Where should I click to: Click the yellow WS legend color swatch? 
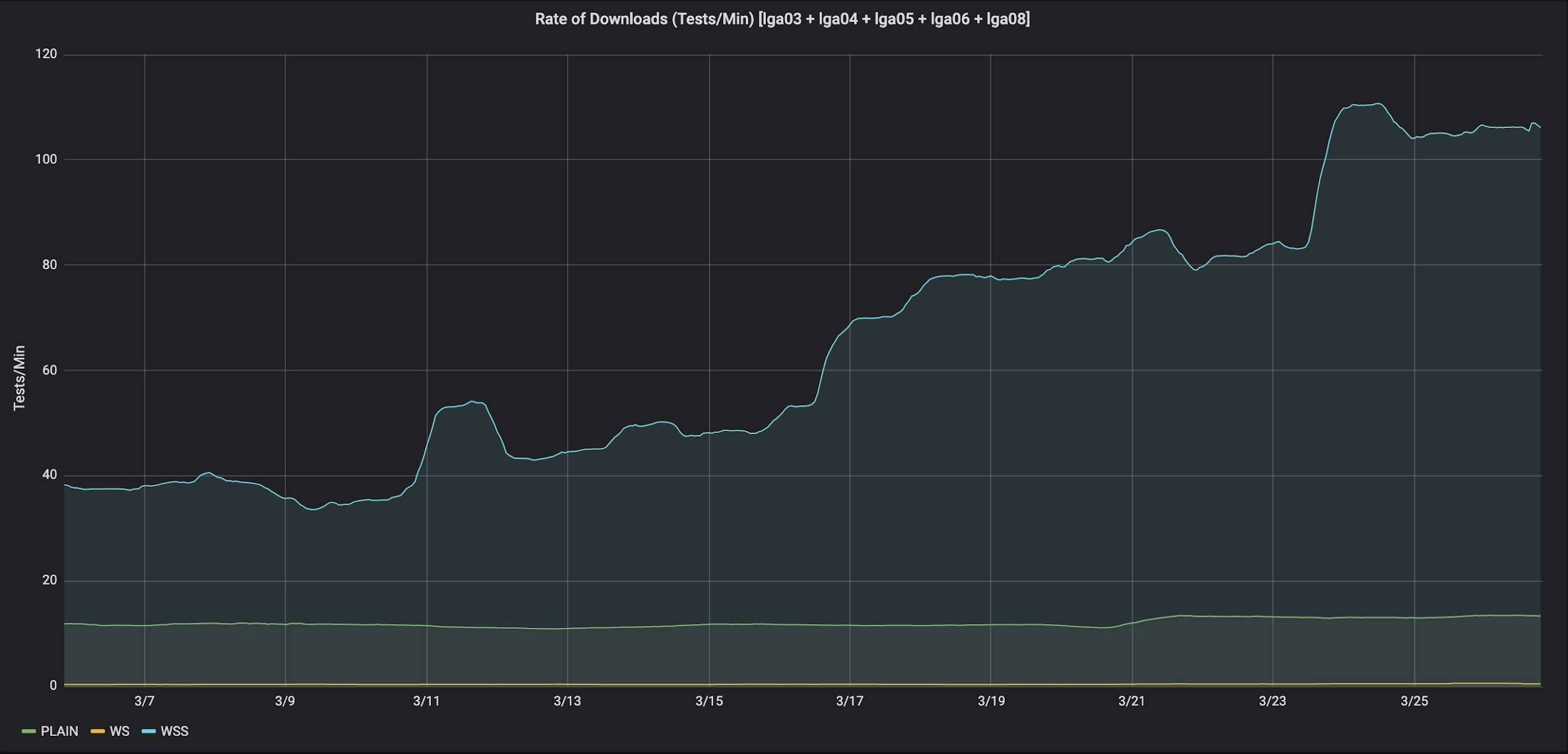point(98,731)
